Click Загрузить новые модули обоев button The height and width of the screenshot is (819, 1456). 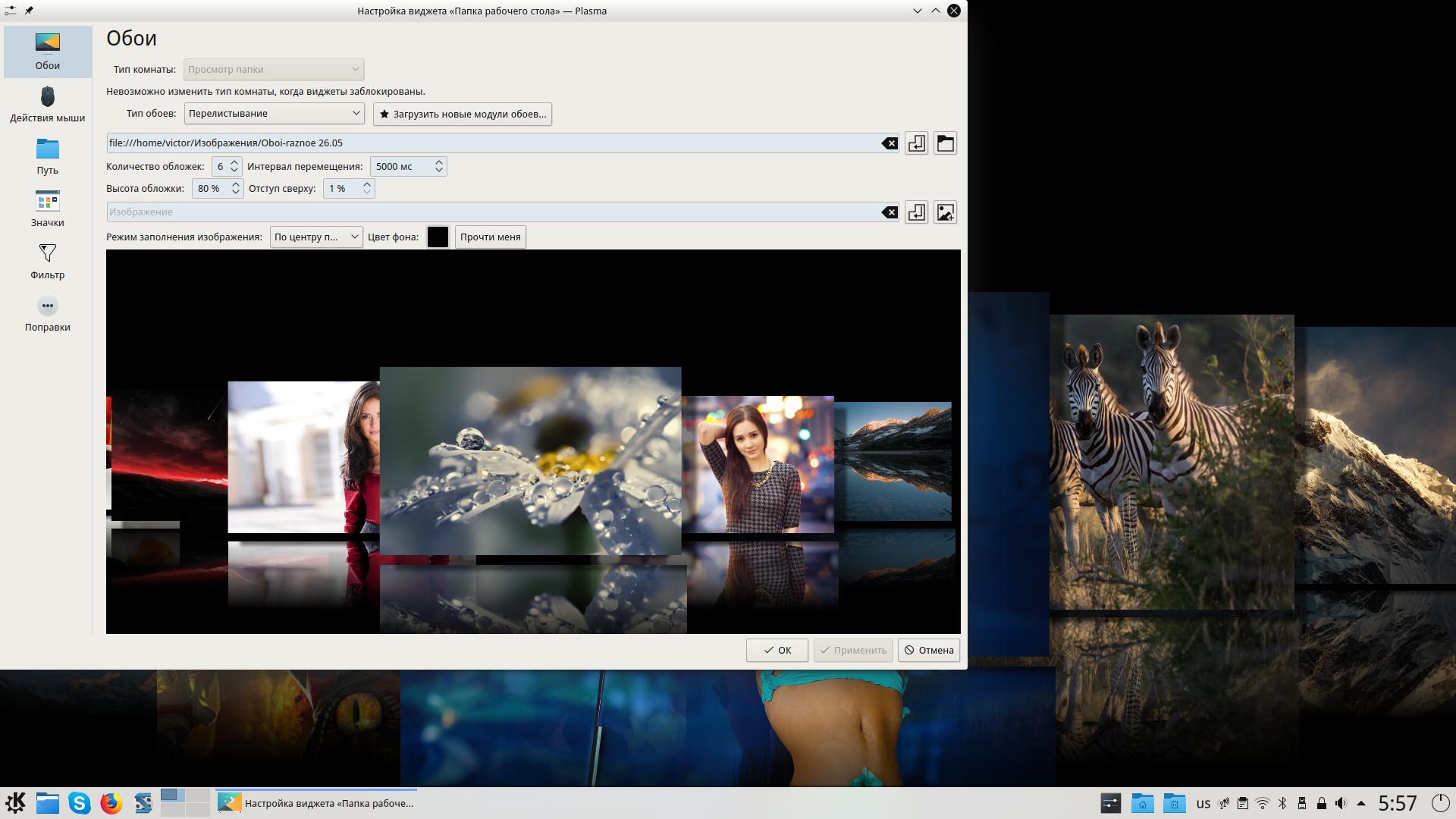pyautogui.click(x=462, y=114)
